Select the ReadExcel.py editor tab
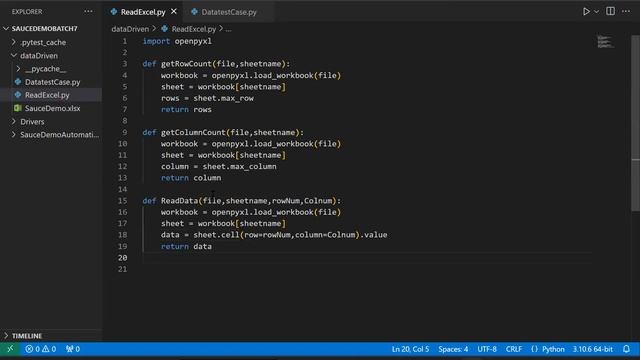This screenshot has width=640, height=360. point(142,12)
